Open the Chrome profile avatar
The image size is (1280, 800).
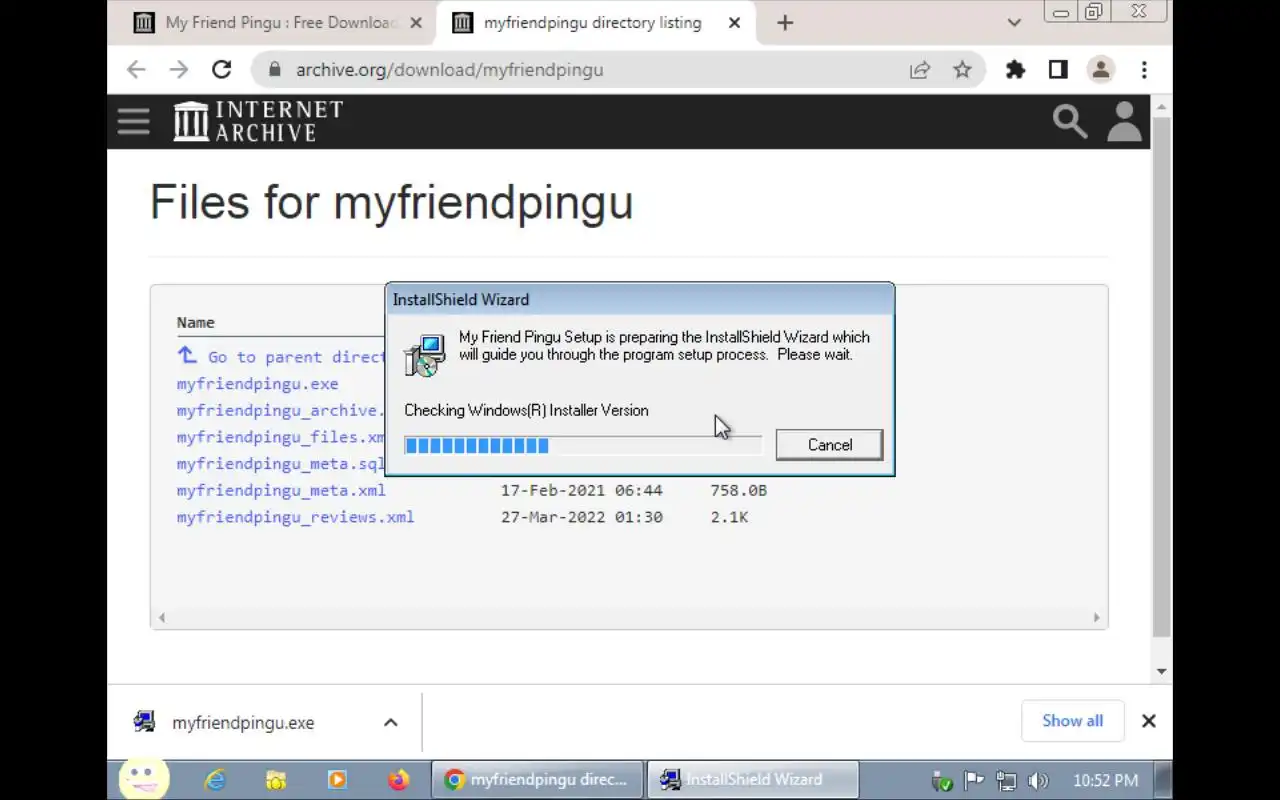click(1101, 70)
